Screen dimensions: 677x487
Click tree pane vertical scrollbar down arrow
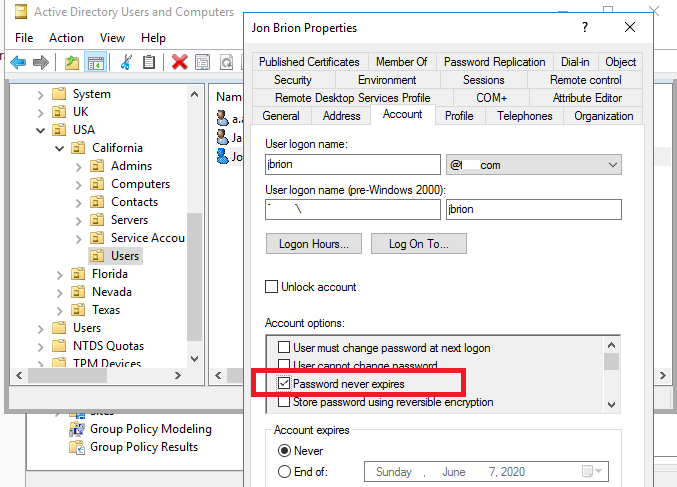[195, 359]
